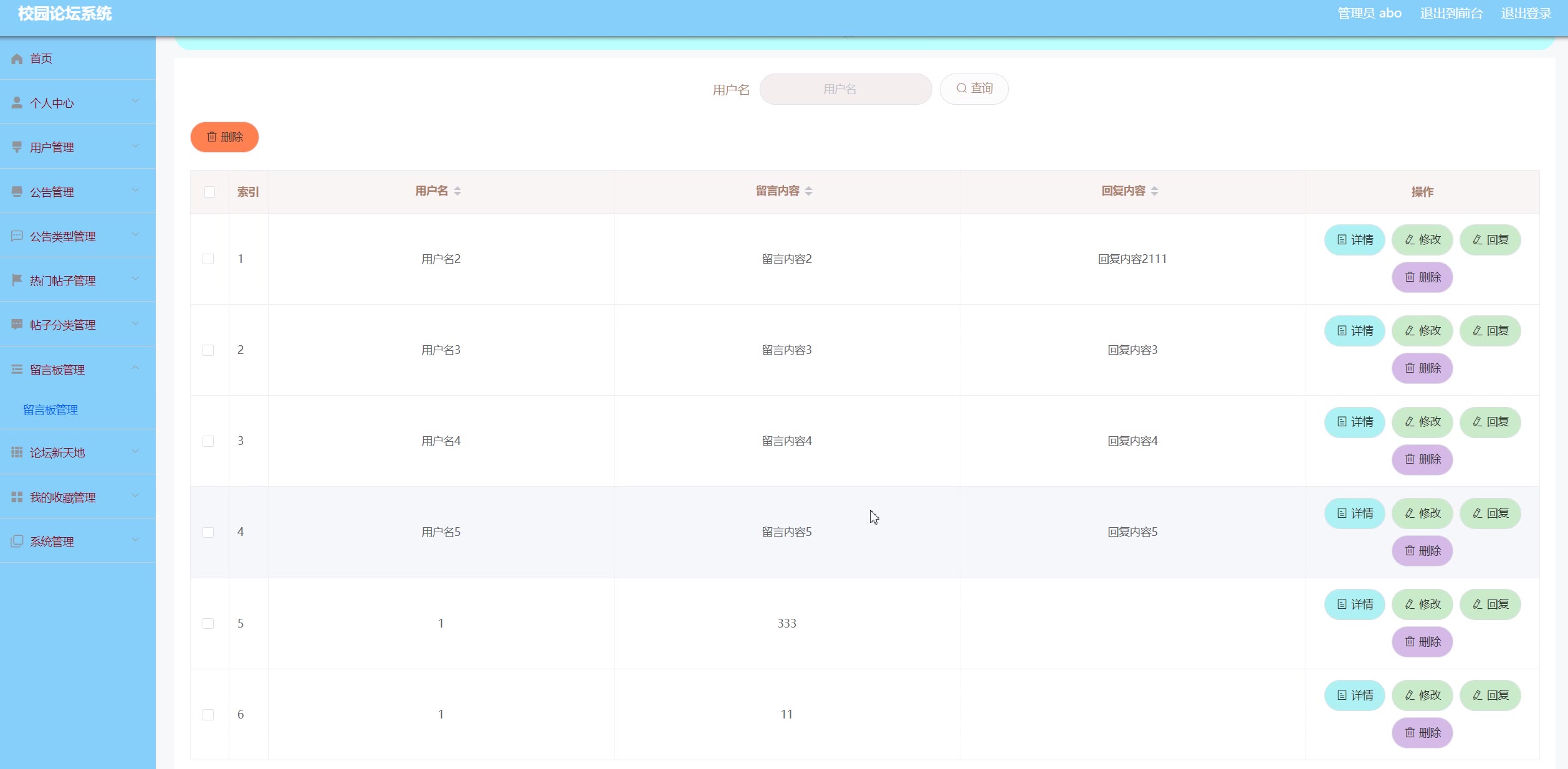Expand 个人中心 menu chevron
This screenshot has width=1568, height=769.
point(135,102)
